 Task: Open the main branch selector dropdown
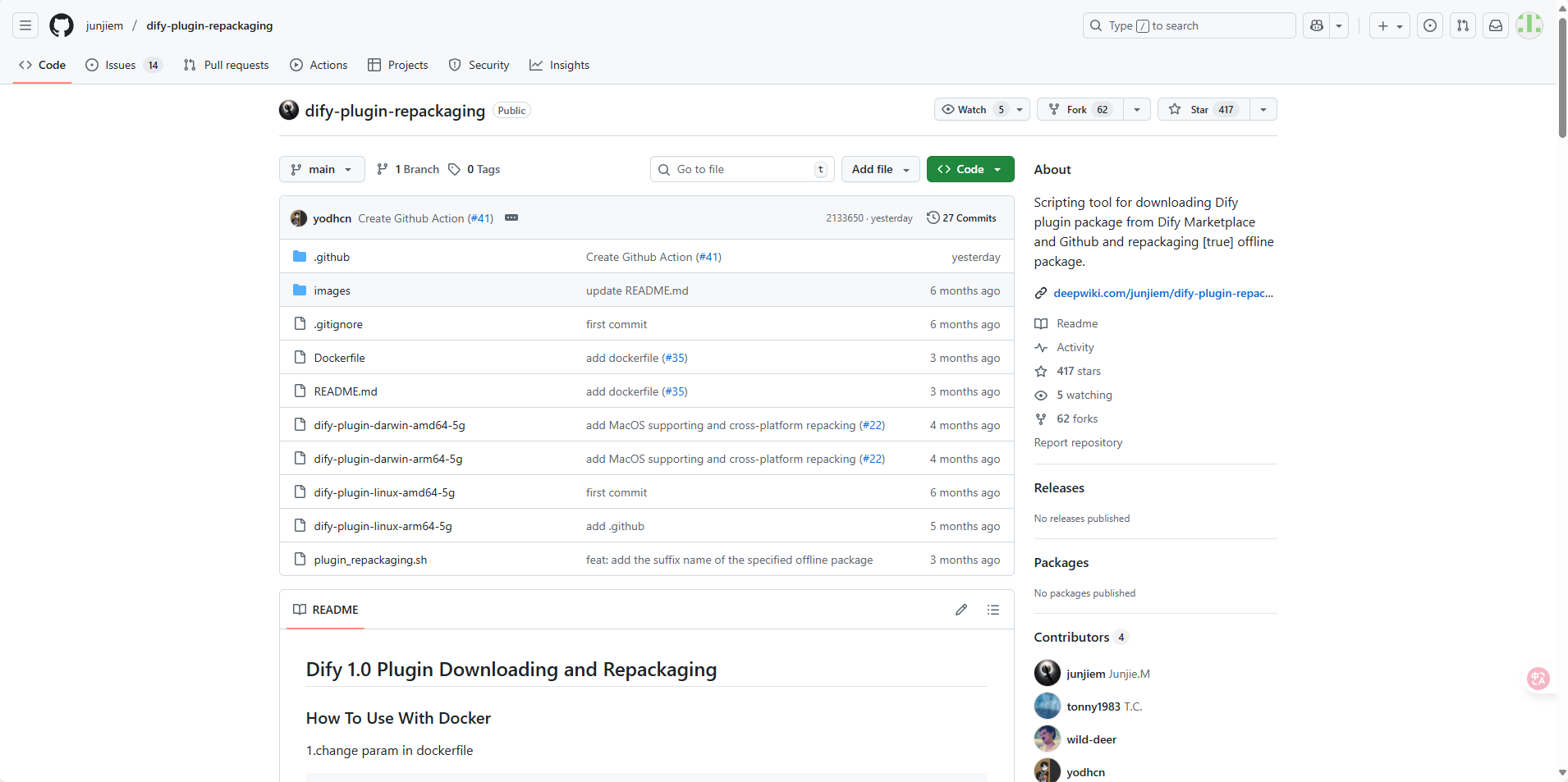coord(321,169)
